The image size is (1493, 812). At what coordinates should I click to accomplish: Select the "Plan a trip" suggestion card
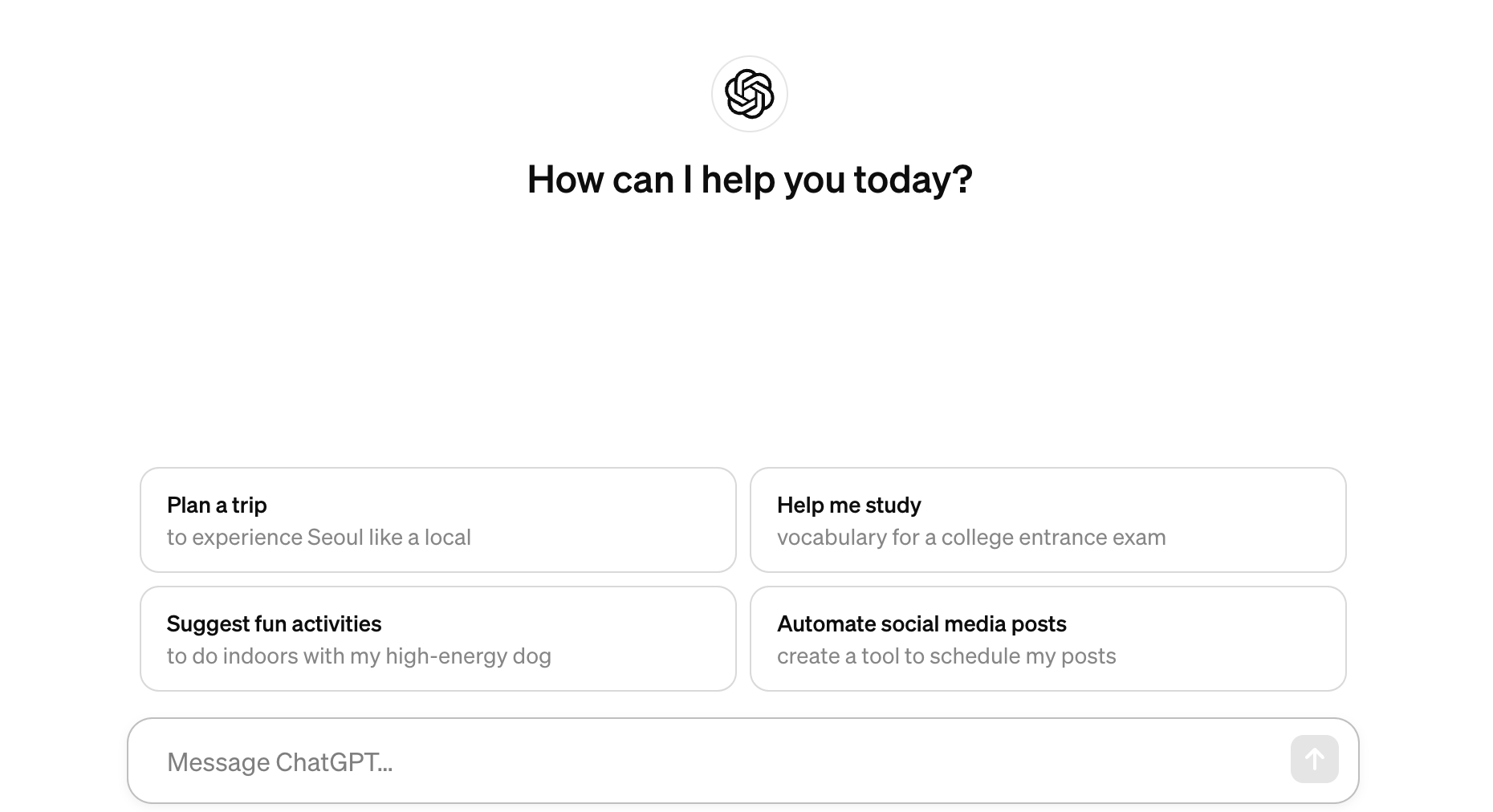438,520
